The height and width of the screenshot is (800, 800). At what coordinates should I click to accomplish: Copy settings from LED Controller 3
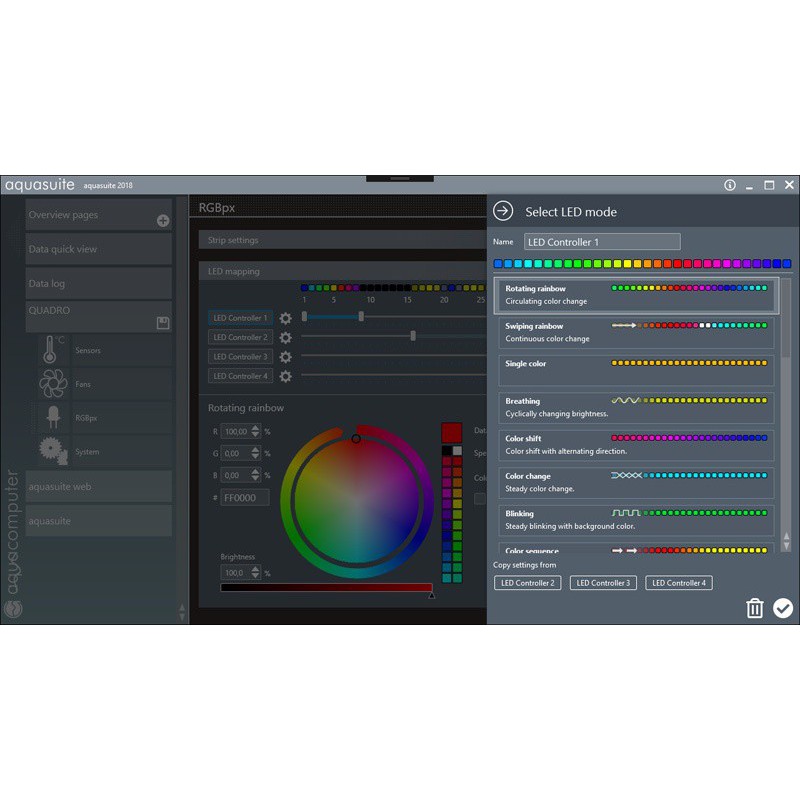tap(603, 583)
